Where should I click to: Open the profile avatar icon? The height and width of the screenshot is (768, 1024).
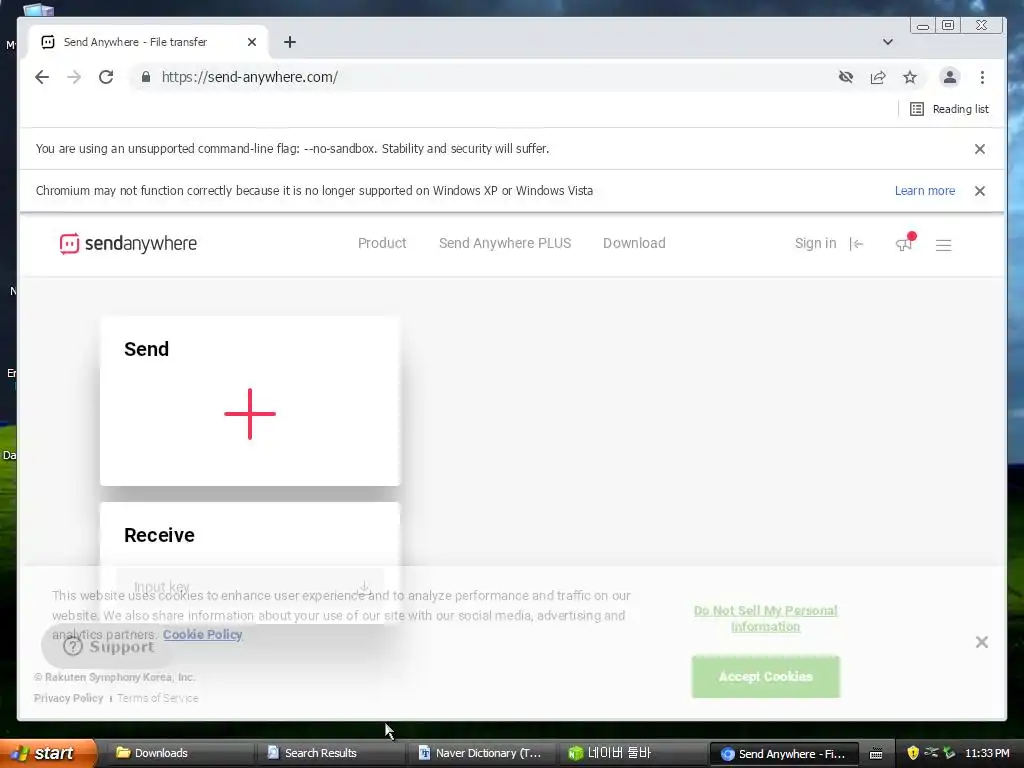coord(950,77)
